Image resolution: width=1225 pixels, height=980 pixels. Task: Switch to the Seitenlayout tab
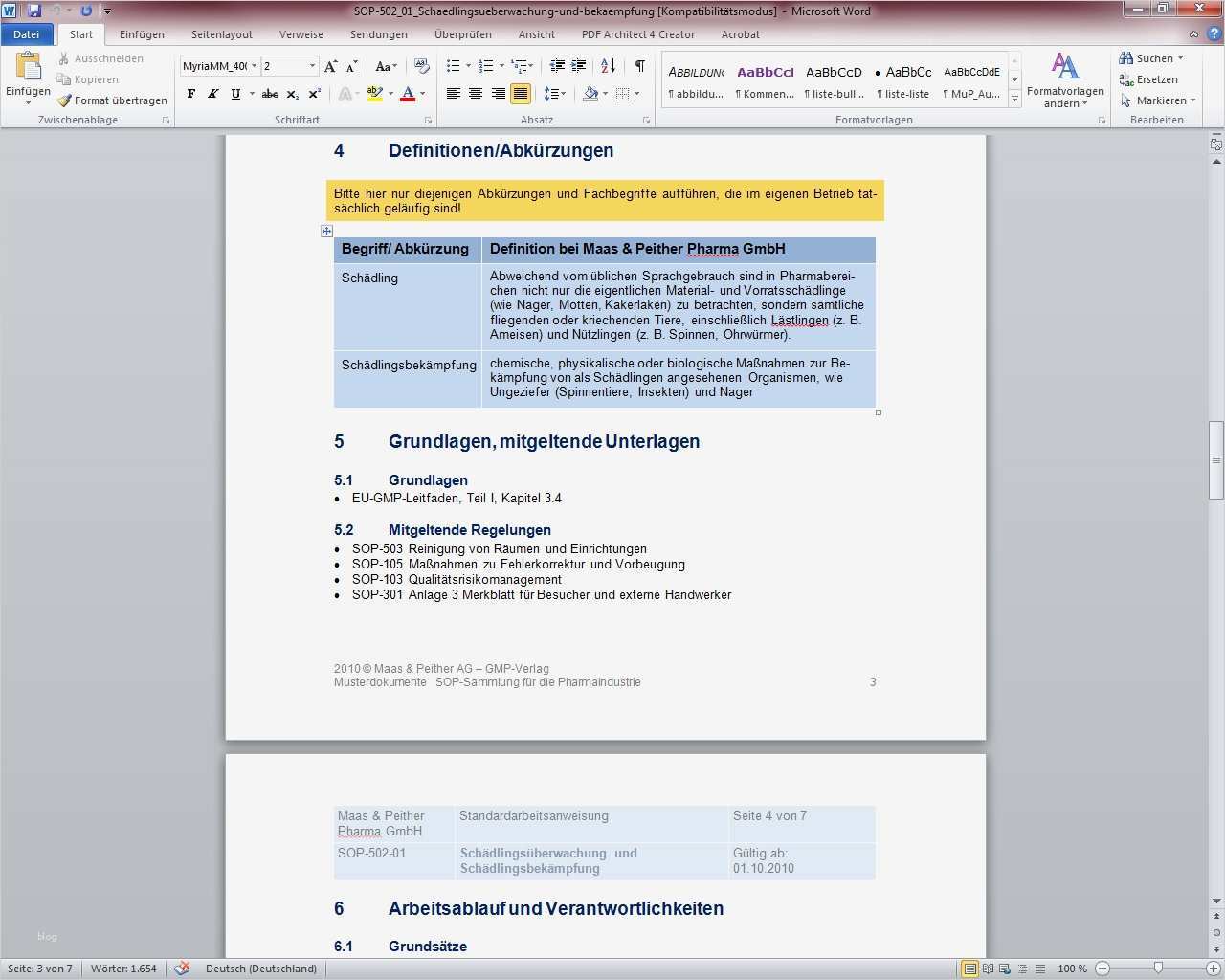tap(222, 34)
